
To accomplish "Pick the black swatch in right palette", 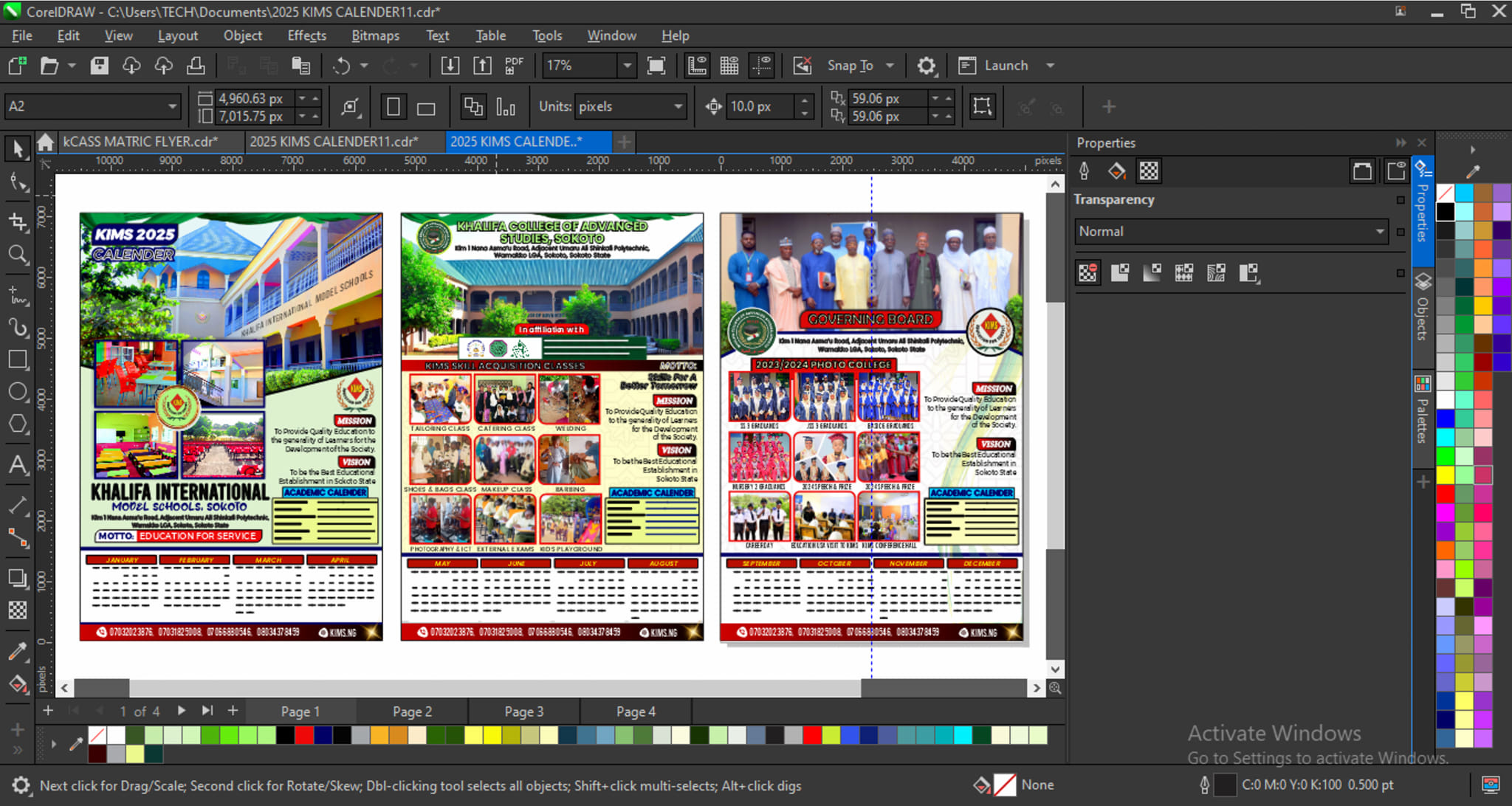I will [1445, 212].
